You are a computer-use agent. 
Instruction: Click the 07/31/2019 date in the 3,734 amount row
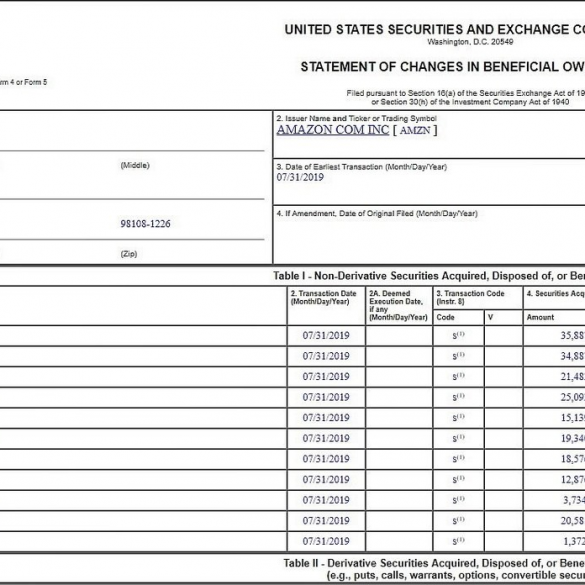tap(326, 500)
